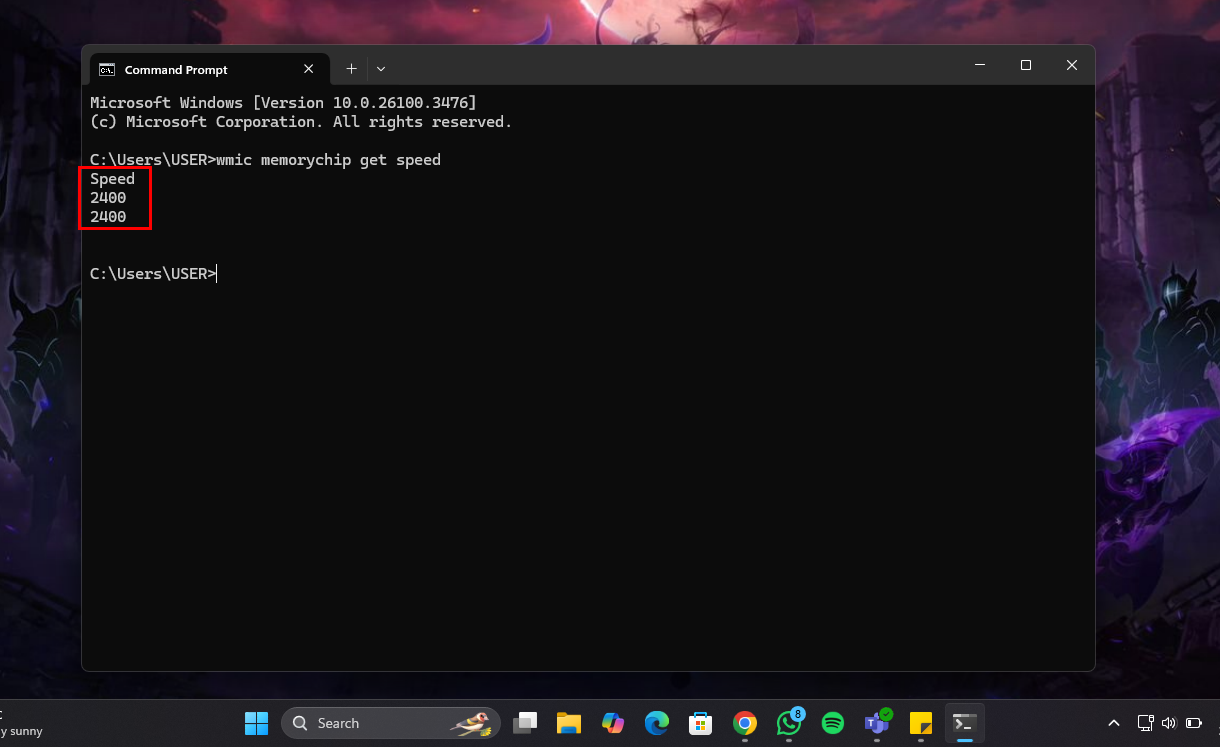Click the last C:\Users\USER> prompt line
This screenshot has width=1220, height=747.
pyautogui.click(x=153, y=274)
